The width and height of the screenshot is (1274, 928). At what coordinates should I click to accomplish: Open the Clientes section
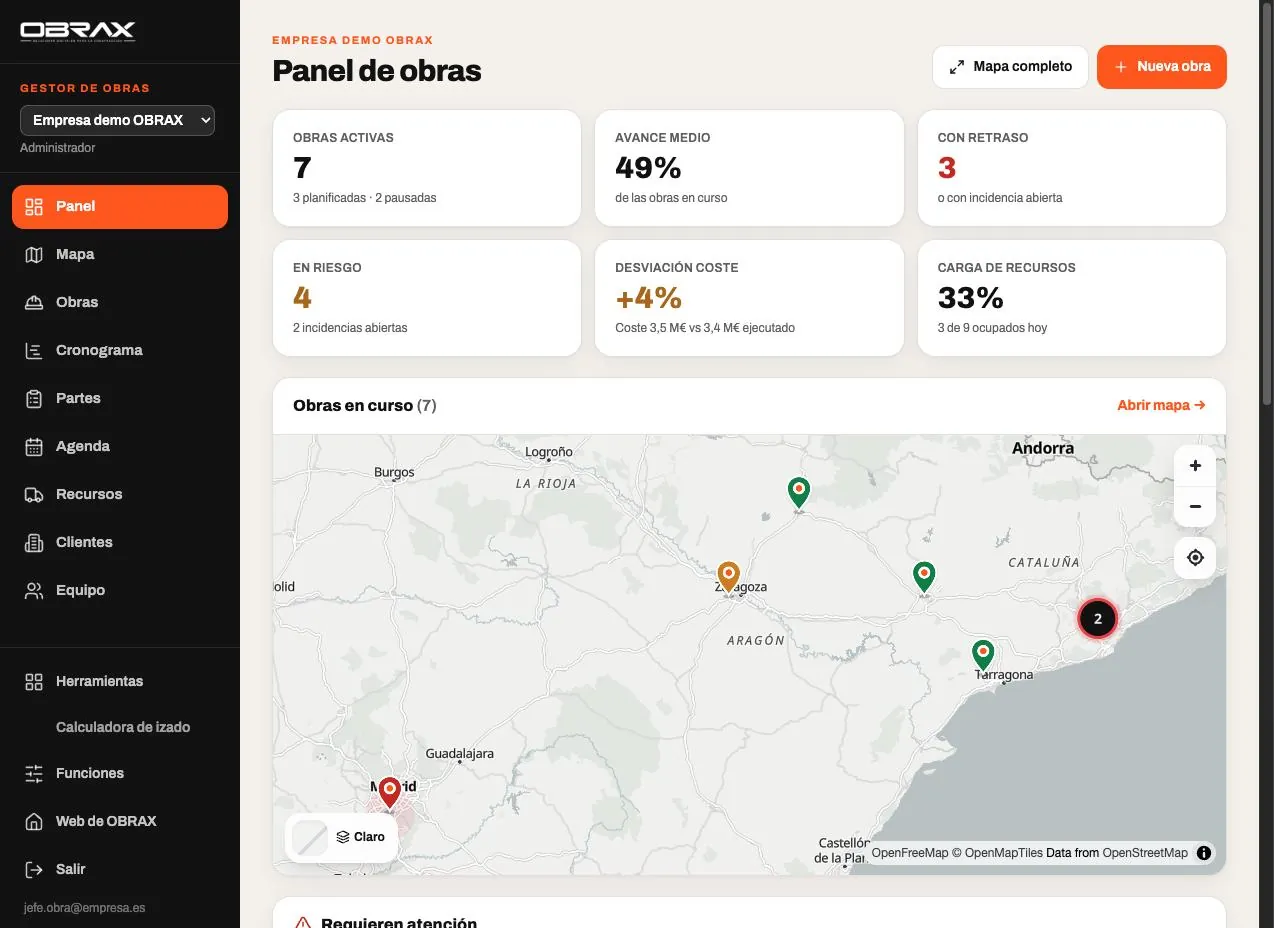(x=120, y=542)
